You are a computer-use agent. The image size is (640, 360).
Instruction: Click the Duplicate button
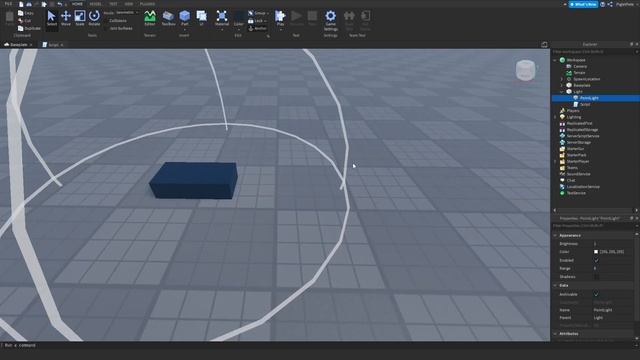point(29,28)
